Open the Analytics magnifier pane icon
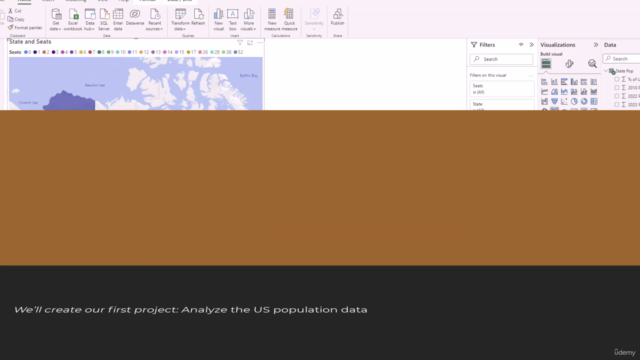The height and width of the screenshot is (360, 640). click(x=592, y=64)
